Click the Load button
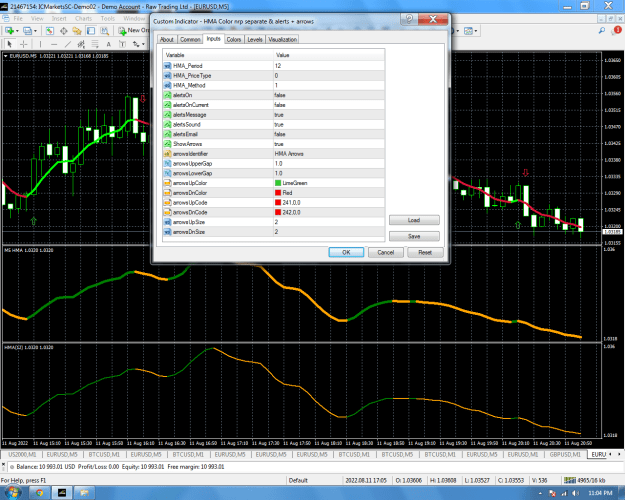625x500 pixels. [414, 220]
